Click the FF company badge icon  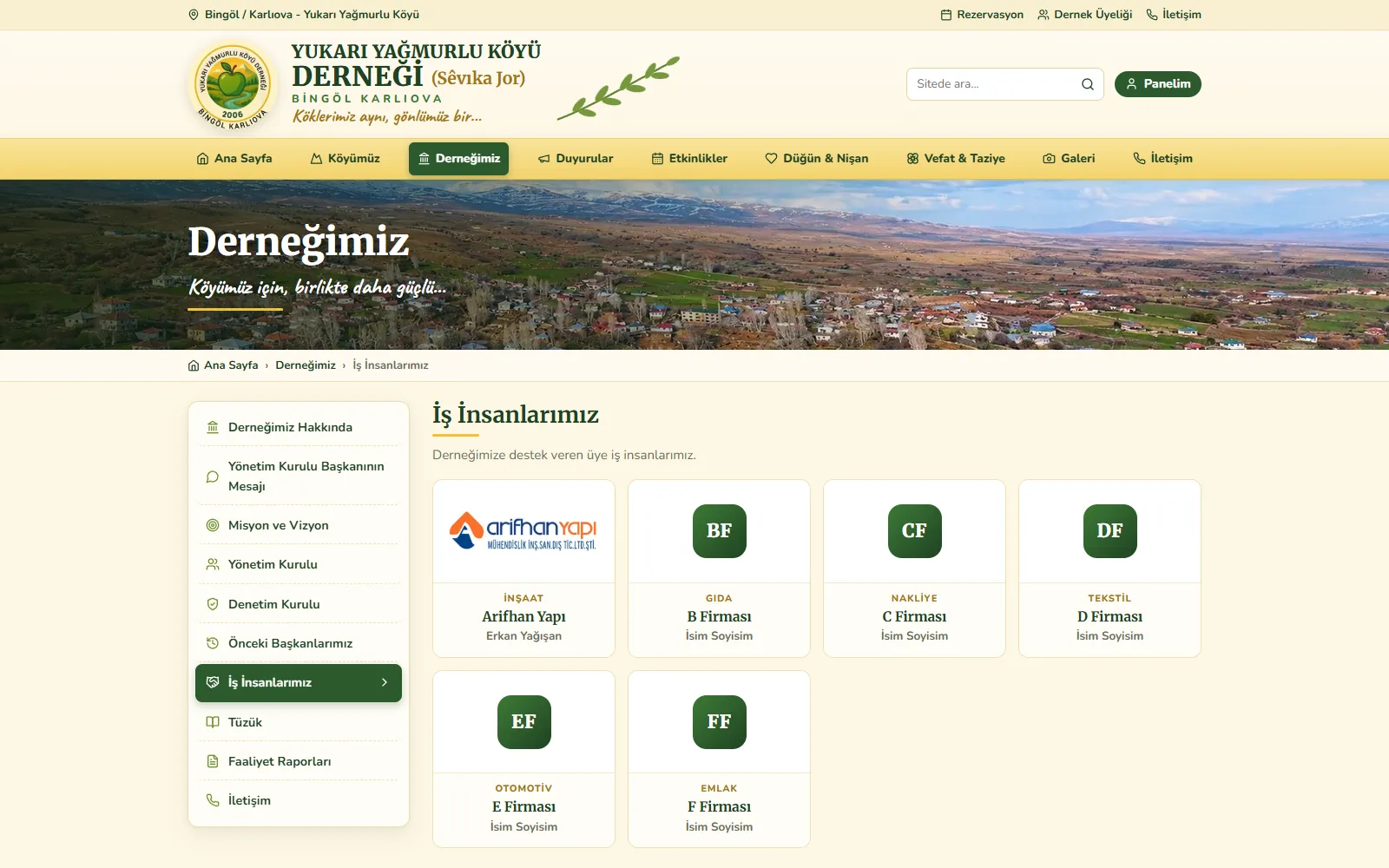click(719, 721)
